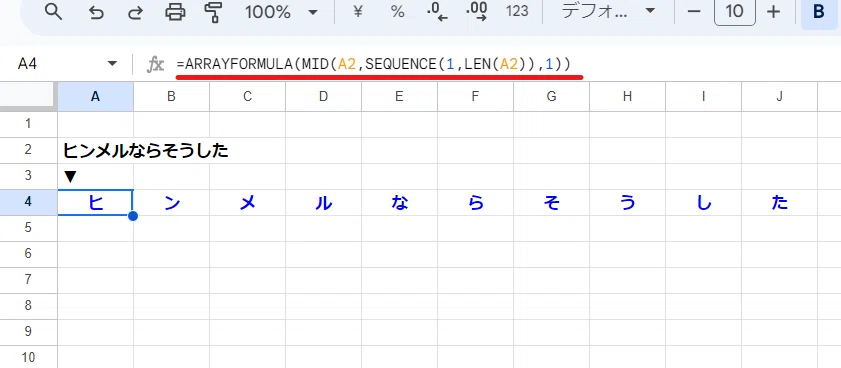Select cell H4 containing う
Screen dimensions: 841x368
point(628,203)
